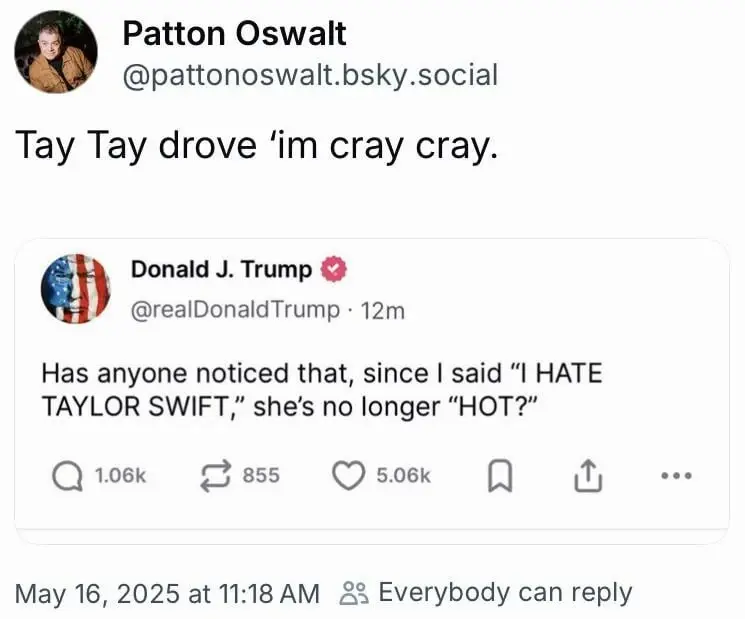Click the red verified badge beside Donald J. Trump
Image resolution: width=745 pixels, height=619 pixels.
(334, 270)
